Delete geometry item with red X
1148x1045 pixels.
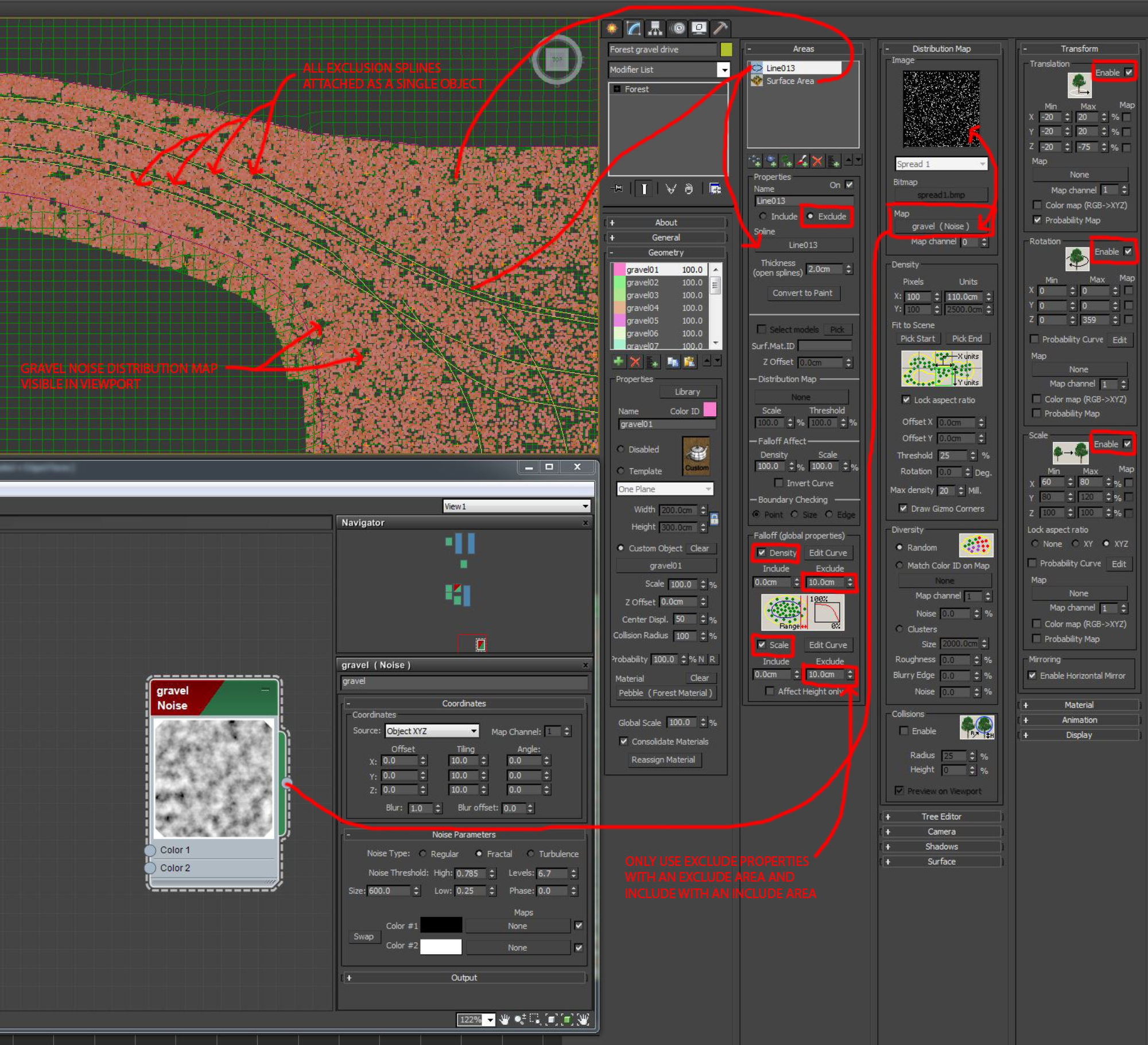click(635, 362)
